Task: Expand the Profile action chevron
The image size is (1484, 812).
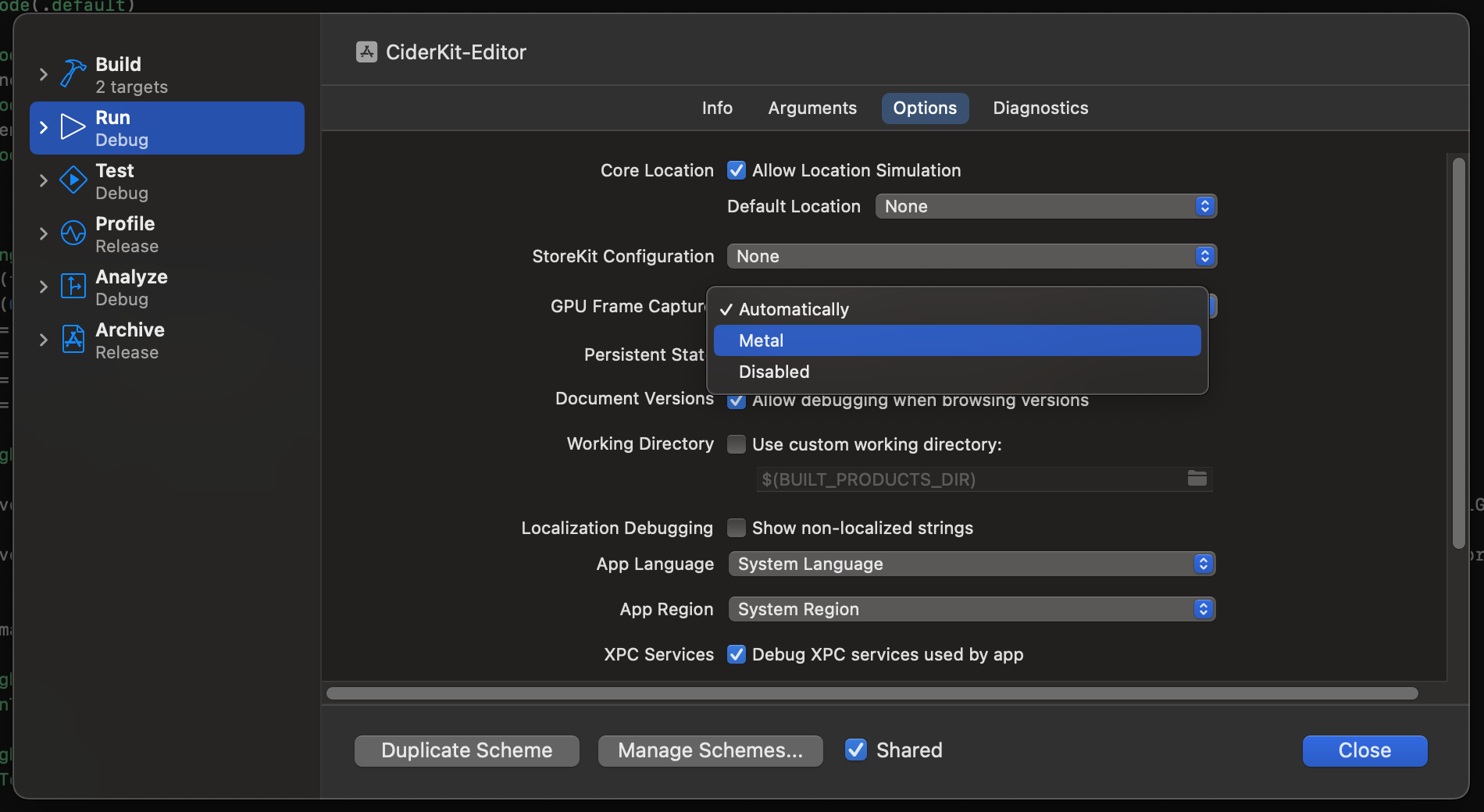Action: [44, 233]
